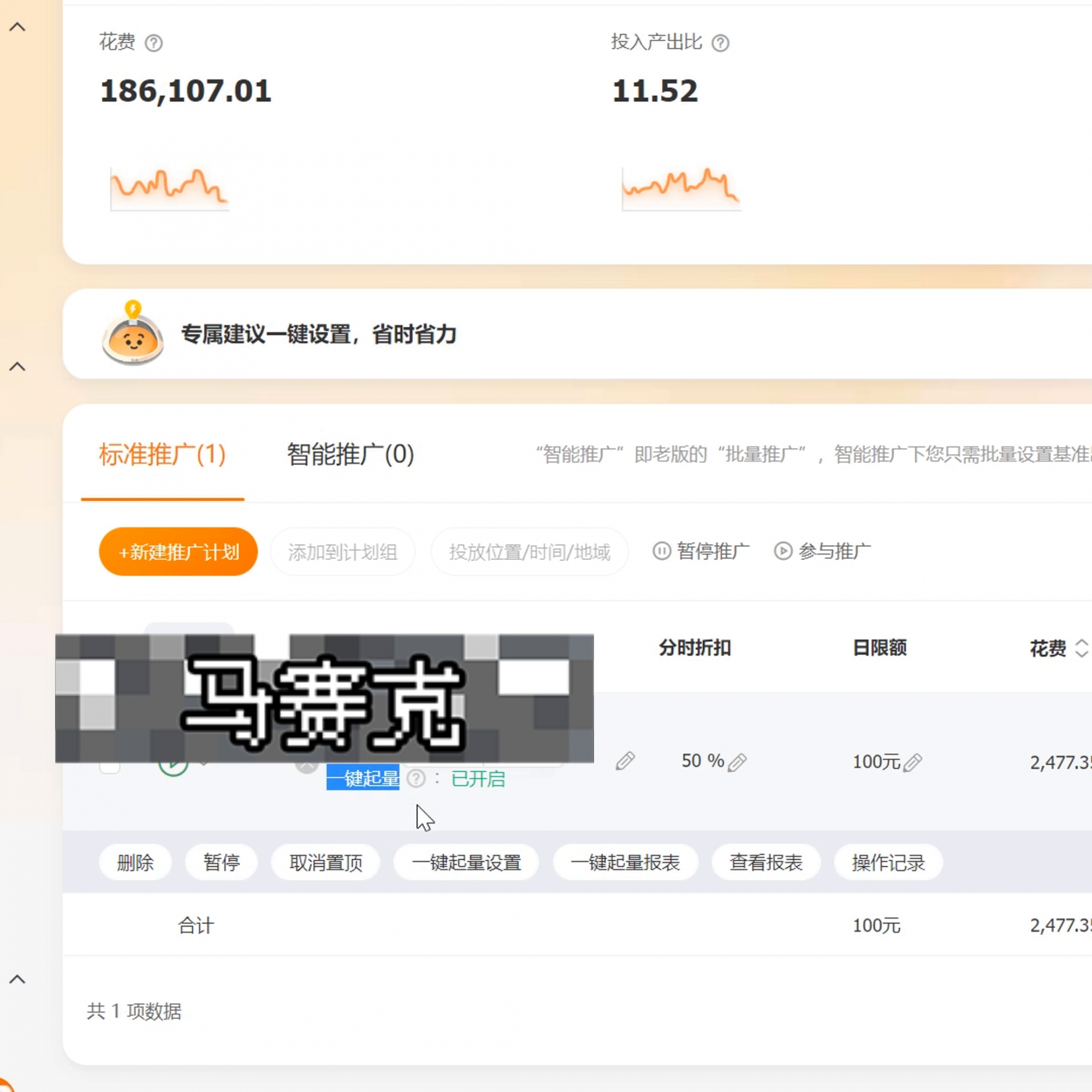Open the 投入产出比 trend sparkline chart
This screenshot has width=1092, height=1092.
(681, 189)
